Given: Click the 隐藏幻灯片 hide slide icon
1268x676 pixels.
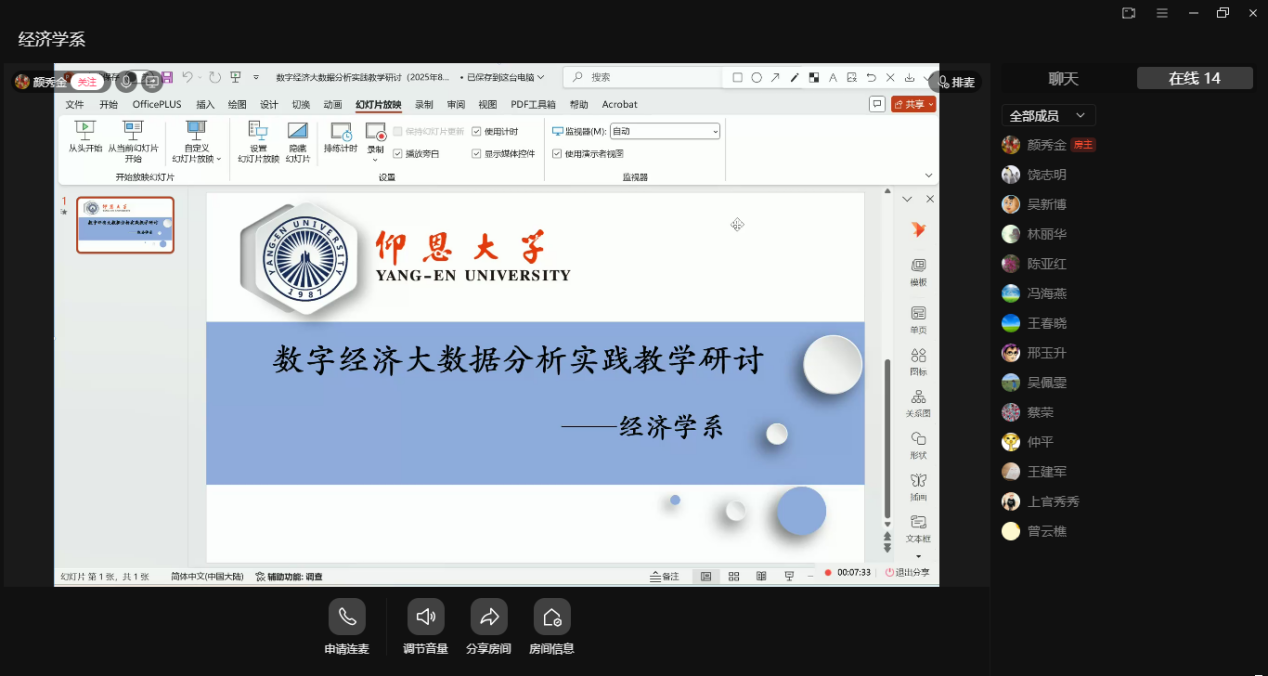Looking at the screenshot, I should tap(297, 131).
